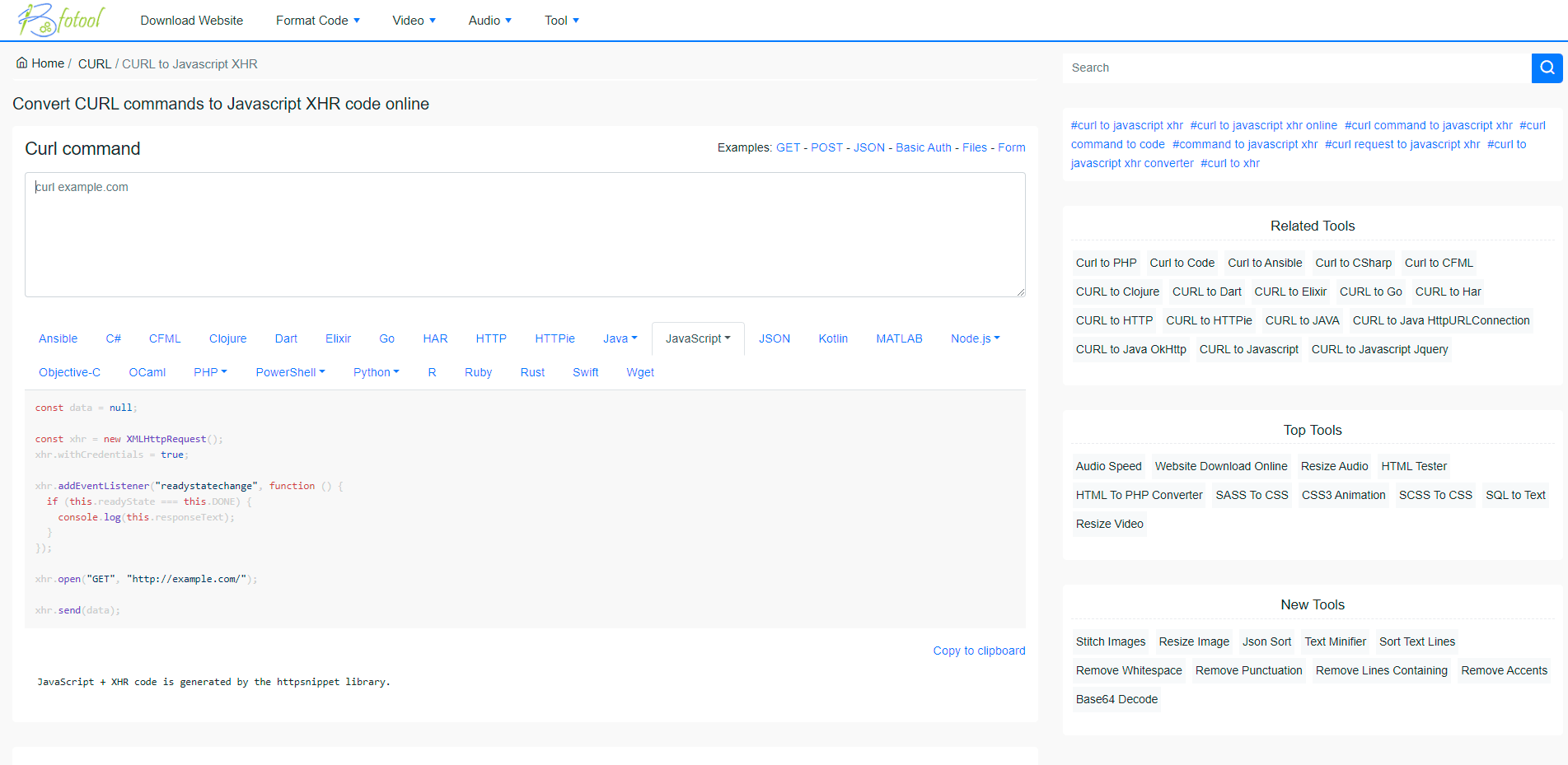The width and height of the screenshot is (1568, 765).
Task: Click the CURL breadcrumb link
Action: click(94, 63)
